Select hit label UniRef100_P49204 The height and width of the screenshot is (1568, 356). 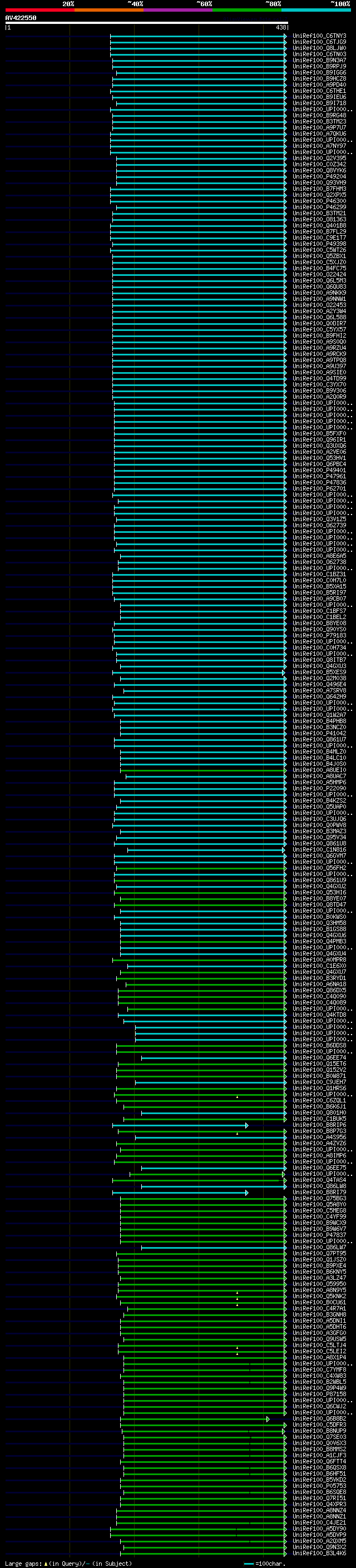click(319, 176)
